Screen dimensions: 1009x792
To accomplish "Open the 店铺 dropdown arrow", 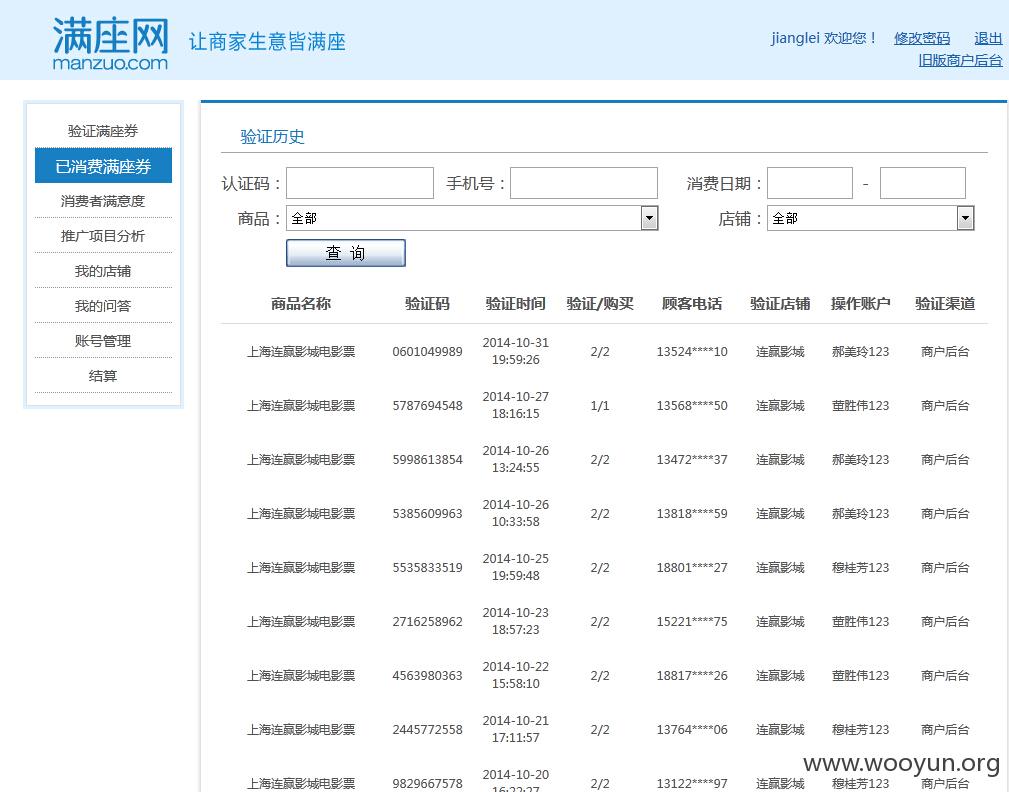I will point(965,218).
